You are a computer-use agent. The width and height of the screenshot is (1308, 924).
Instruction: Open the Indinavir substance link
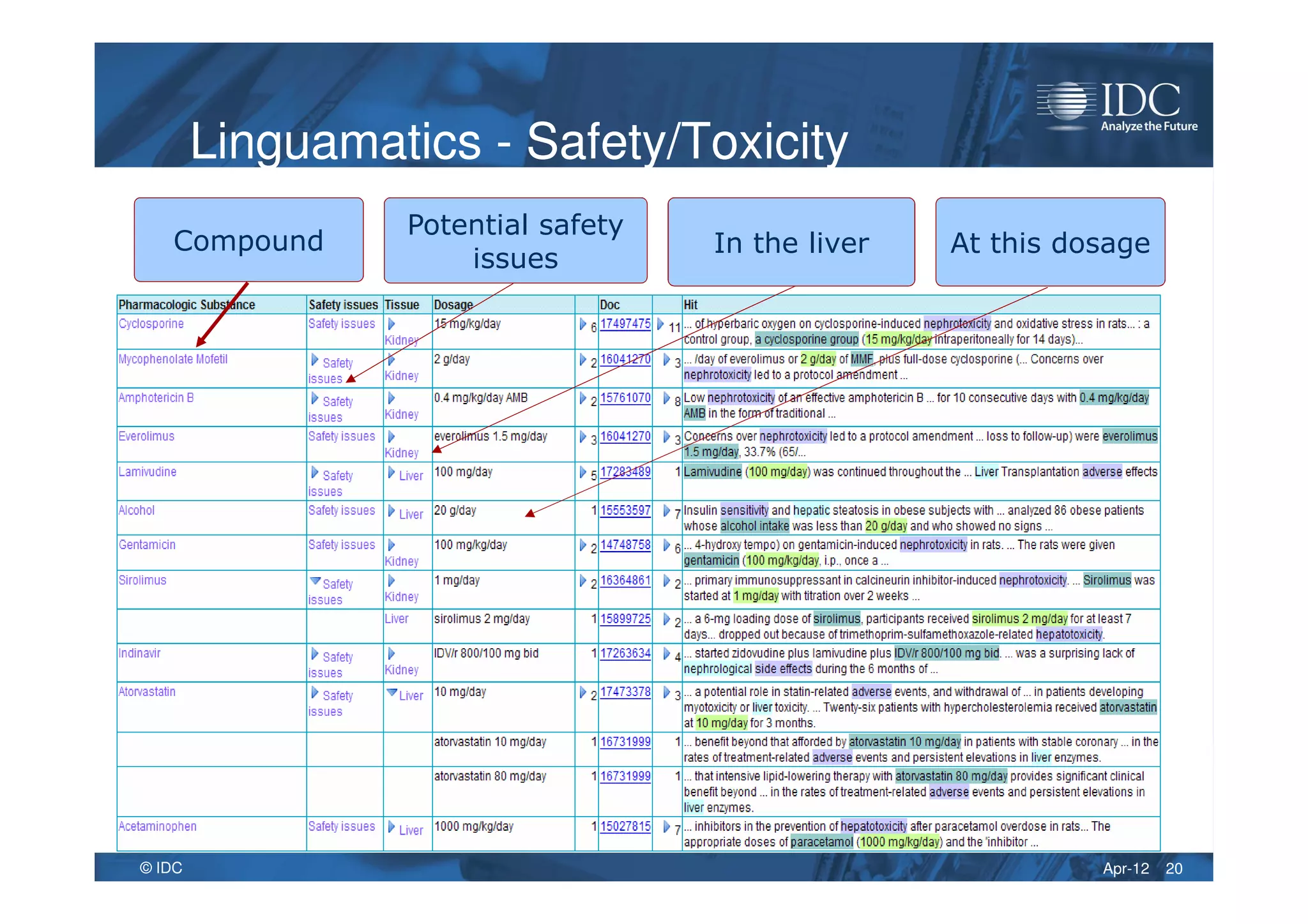139,653
